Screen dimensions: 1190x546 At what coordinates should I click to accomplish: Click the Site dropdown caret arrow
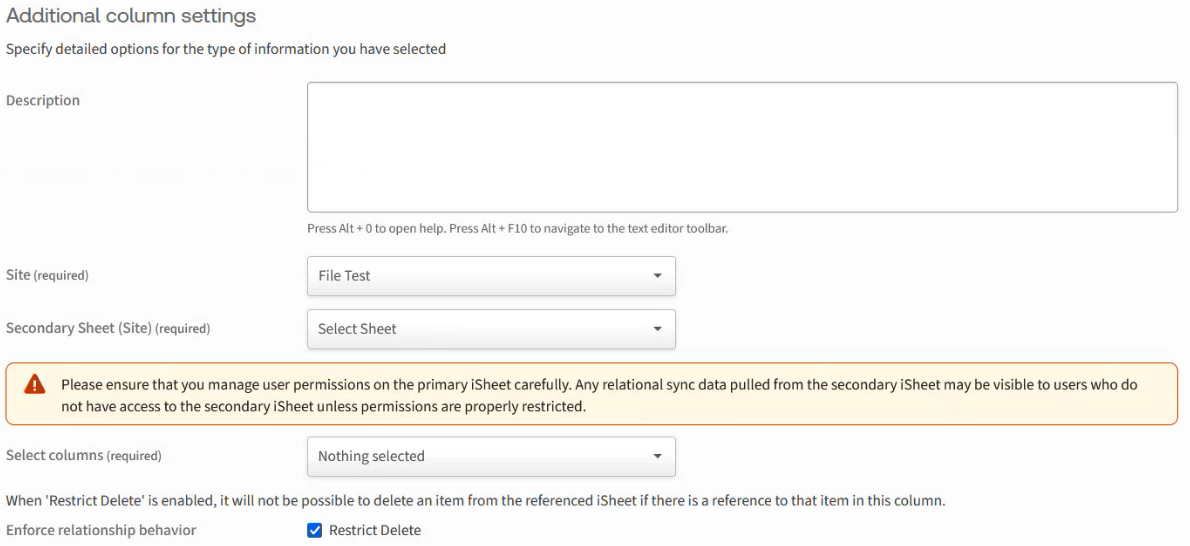click(657, 276)
